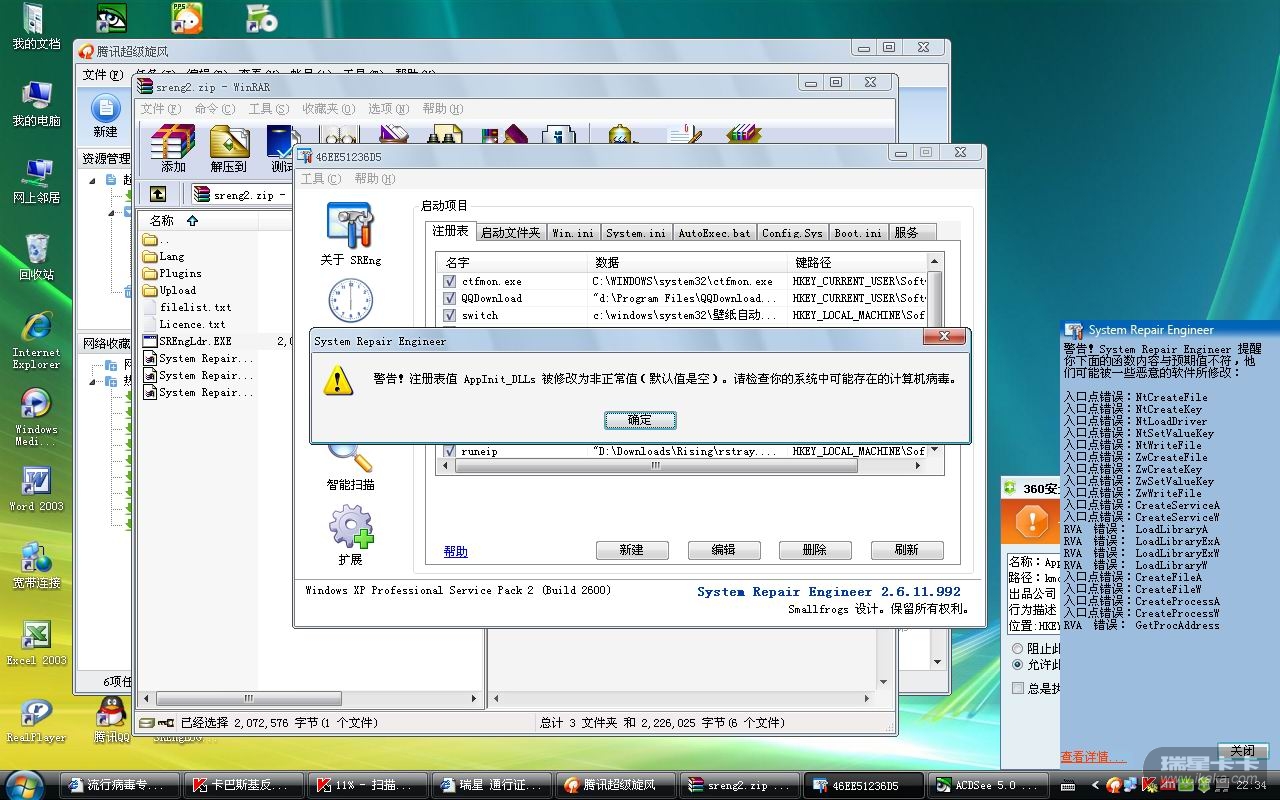Select filelist.txt in WinRAR file list
Screen dimensions: 1280x800
[187, 307]
